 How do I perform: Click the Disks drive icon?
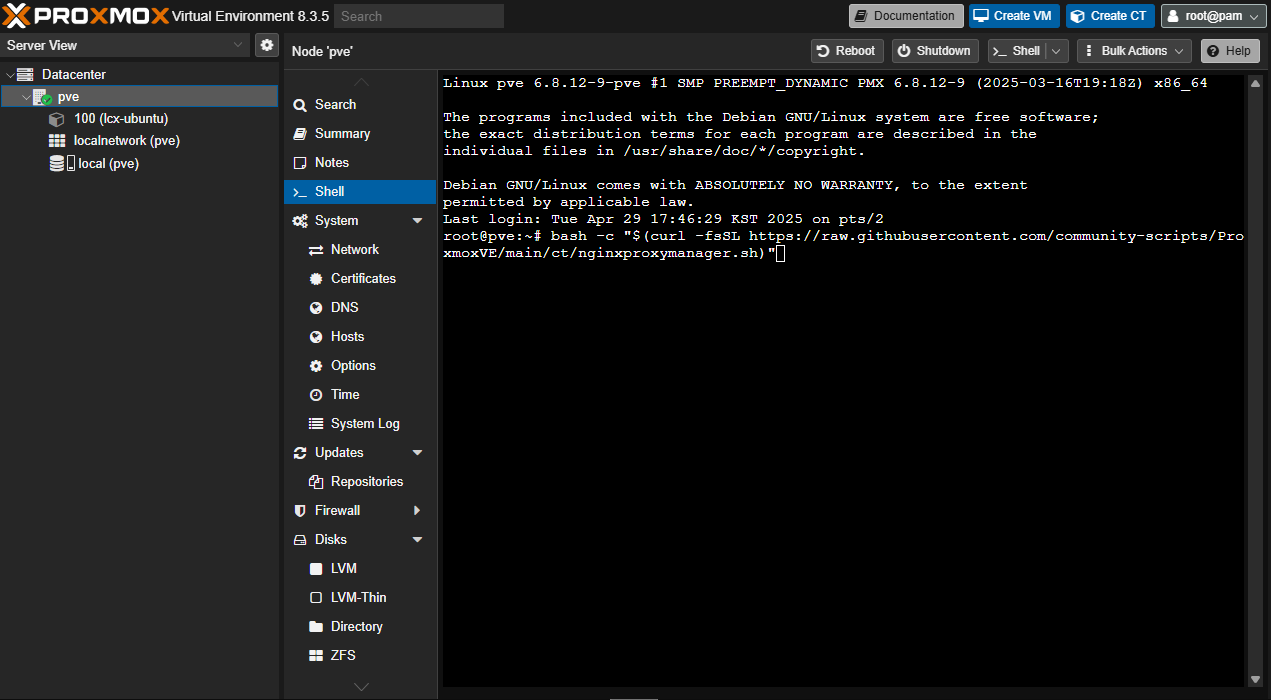coord(300,540)
